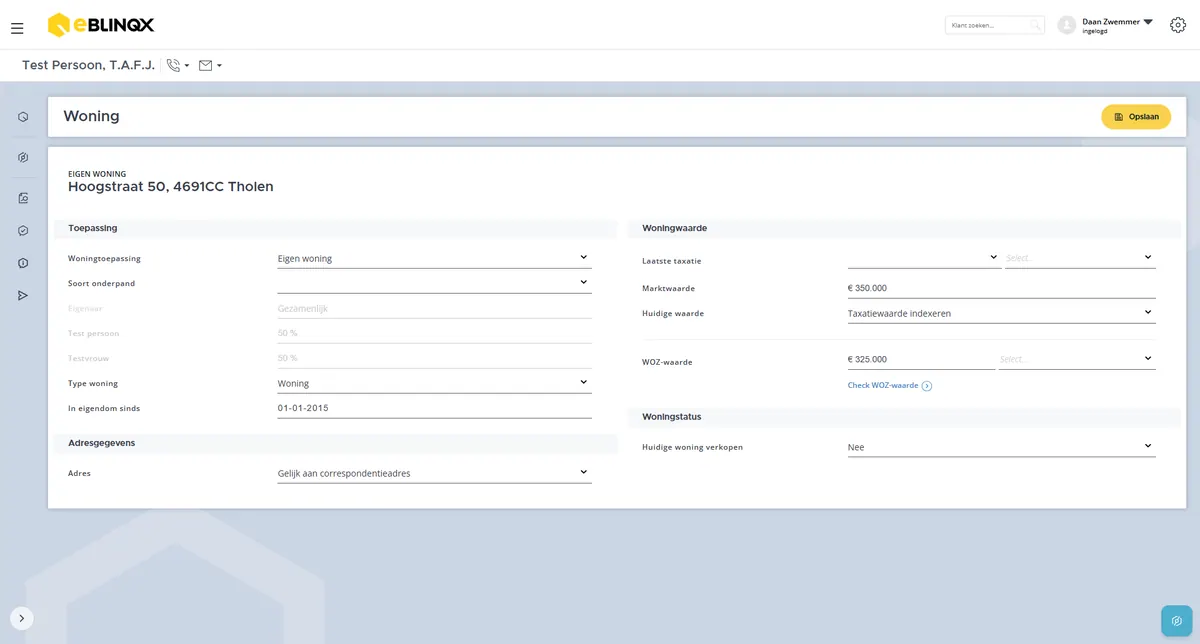Open the Select dropdown beside WOZ-waarde
The image size is (1200, 644).
coord(1077,359)
